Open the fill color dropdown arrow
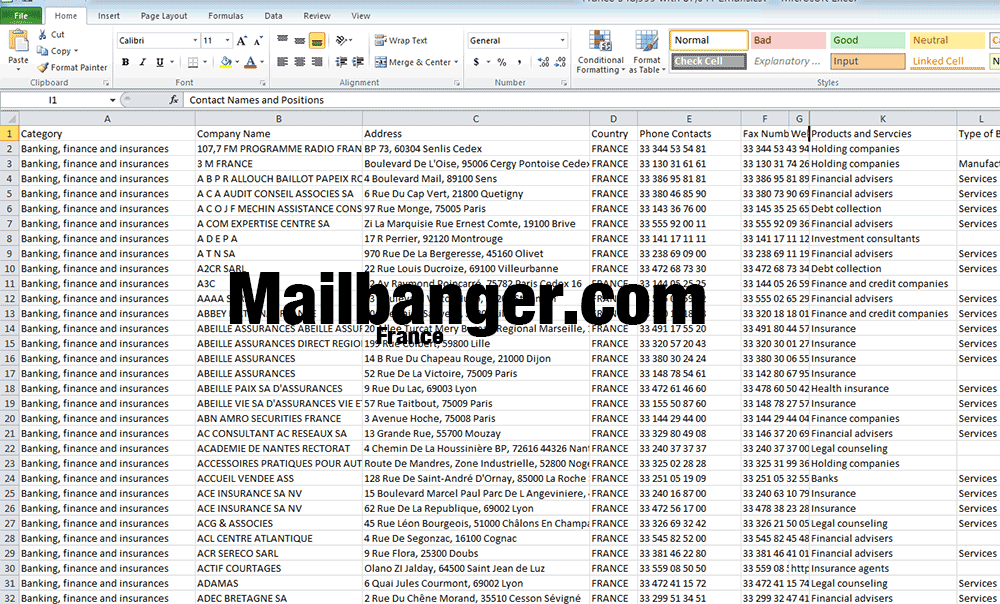This screenshot has height=604, width=1000. (x=237, y=62)
